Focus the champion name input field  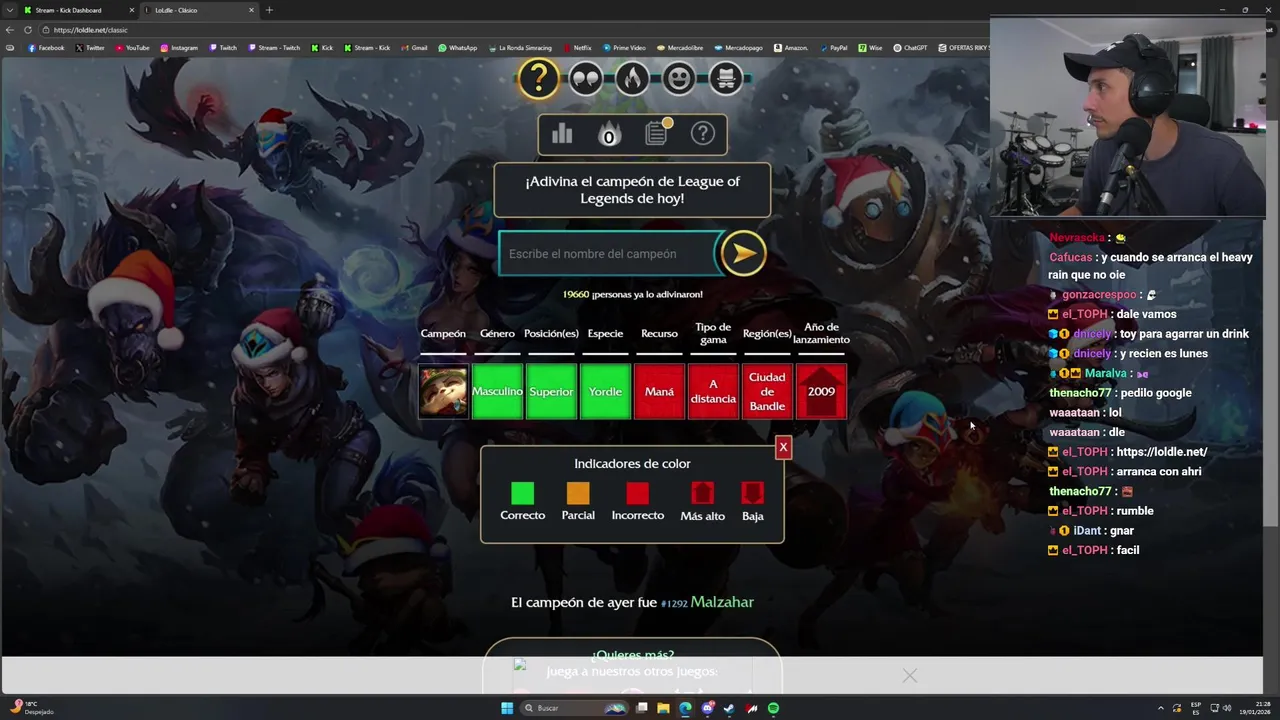click(x=609, y=254)
